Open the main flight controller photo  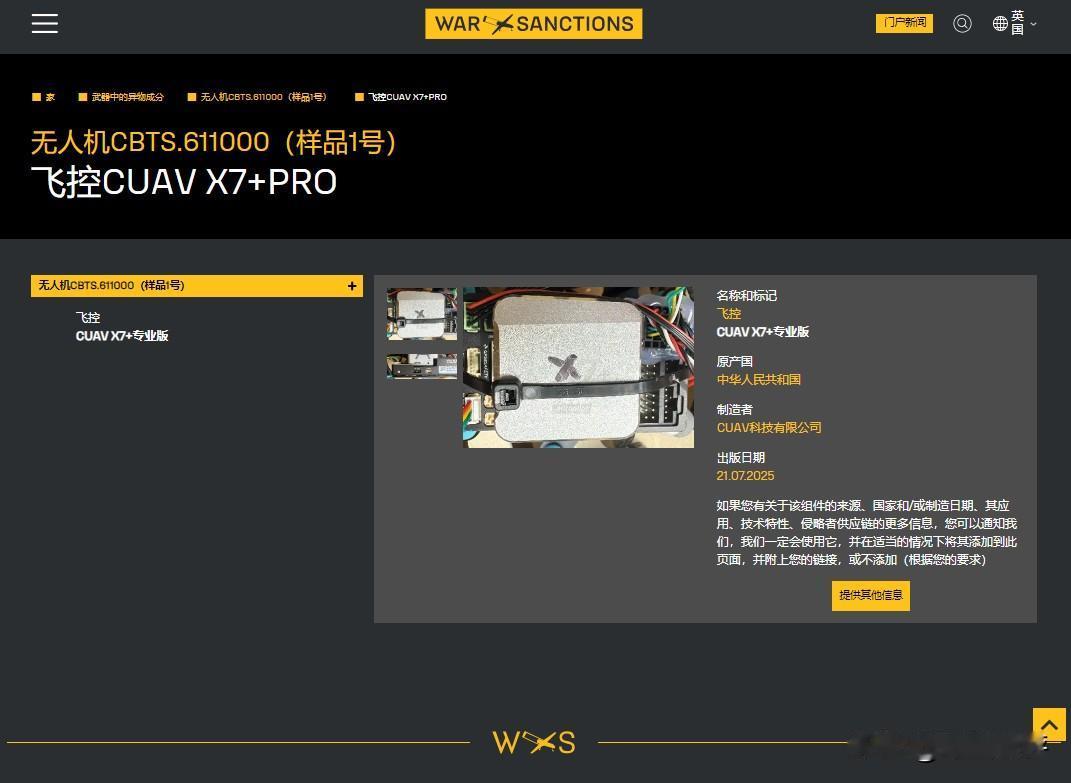click(578, 368)
